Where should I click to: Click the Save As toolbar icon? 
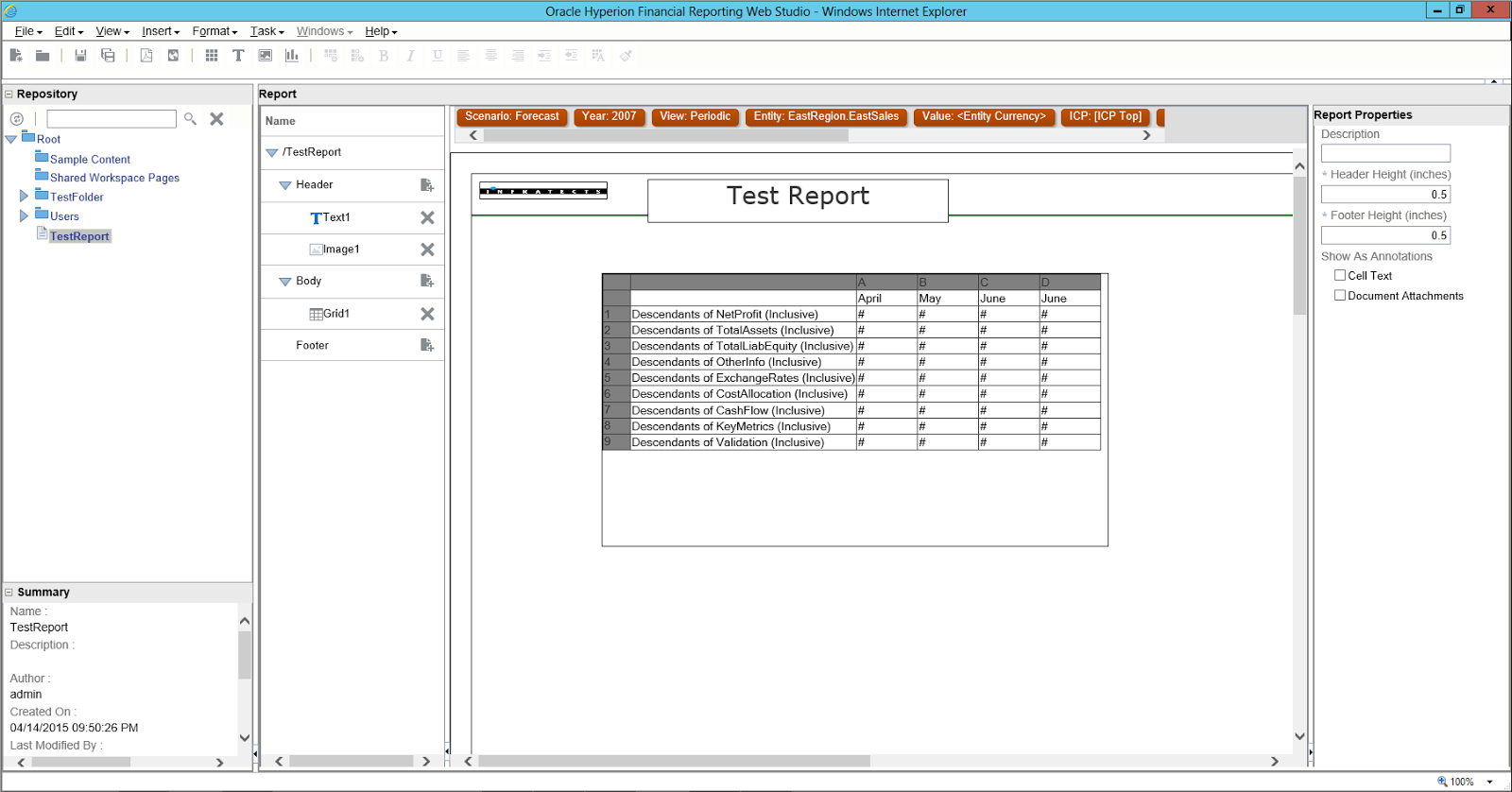[x=108, y=56]
